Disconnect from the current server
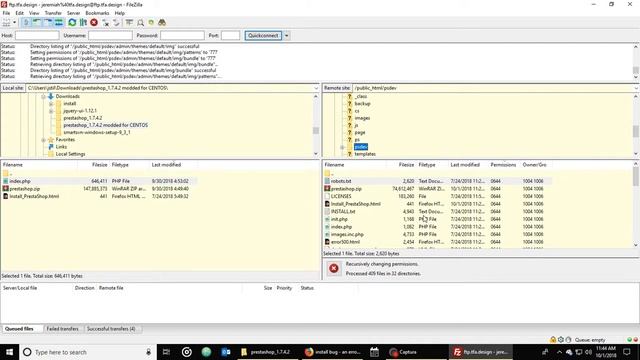This screenshot has height=360, width=640. (x=105, y=22)
